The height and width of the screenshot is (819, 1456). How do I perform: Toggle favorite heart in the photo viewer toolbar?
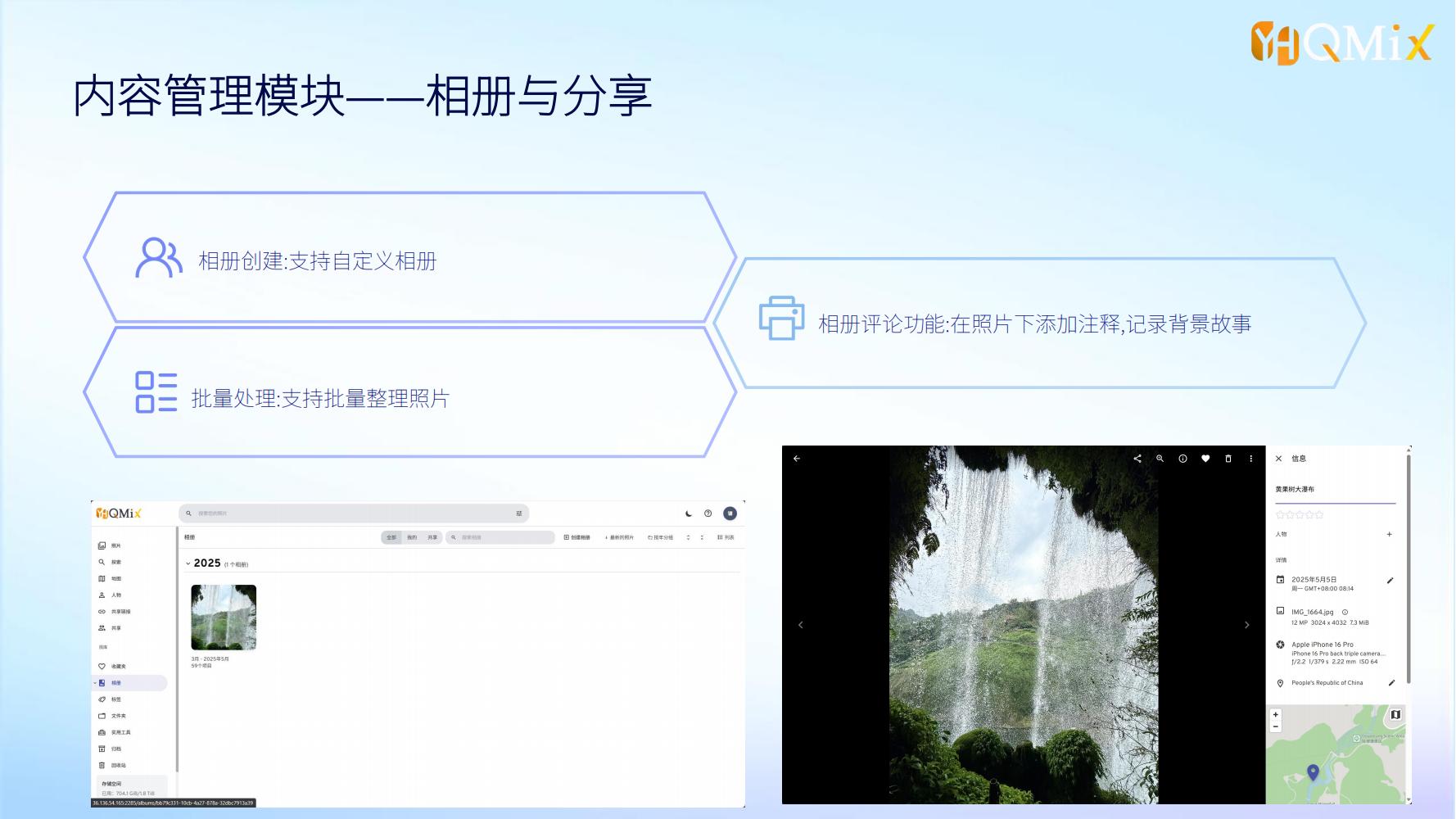(1205, 459)
